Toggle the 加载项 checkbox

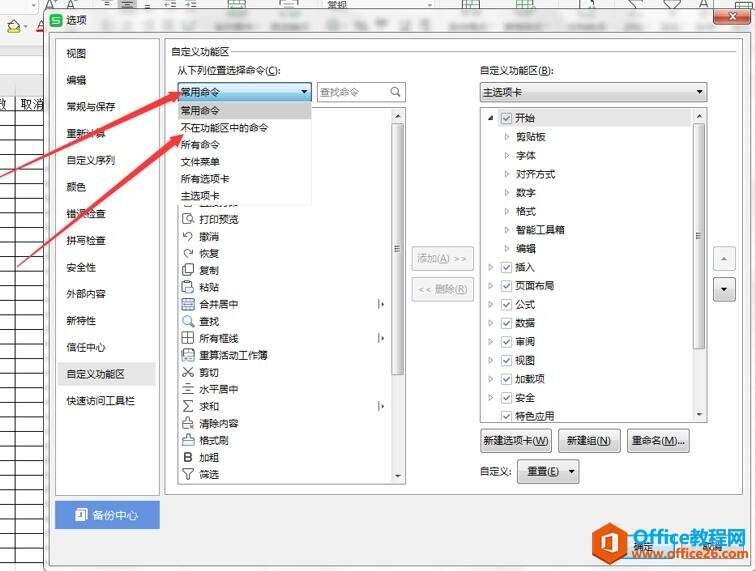(506, 379)
